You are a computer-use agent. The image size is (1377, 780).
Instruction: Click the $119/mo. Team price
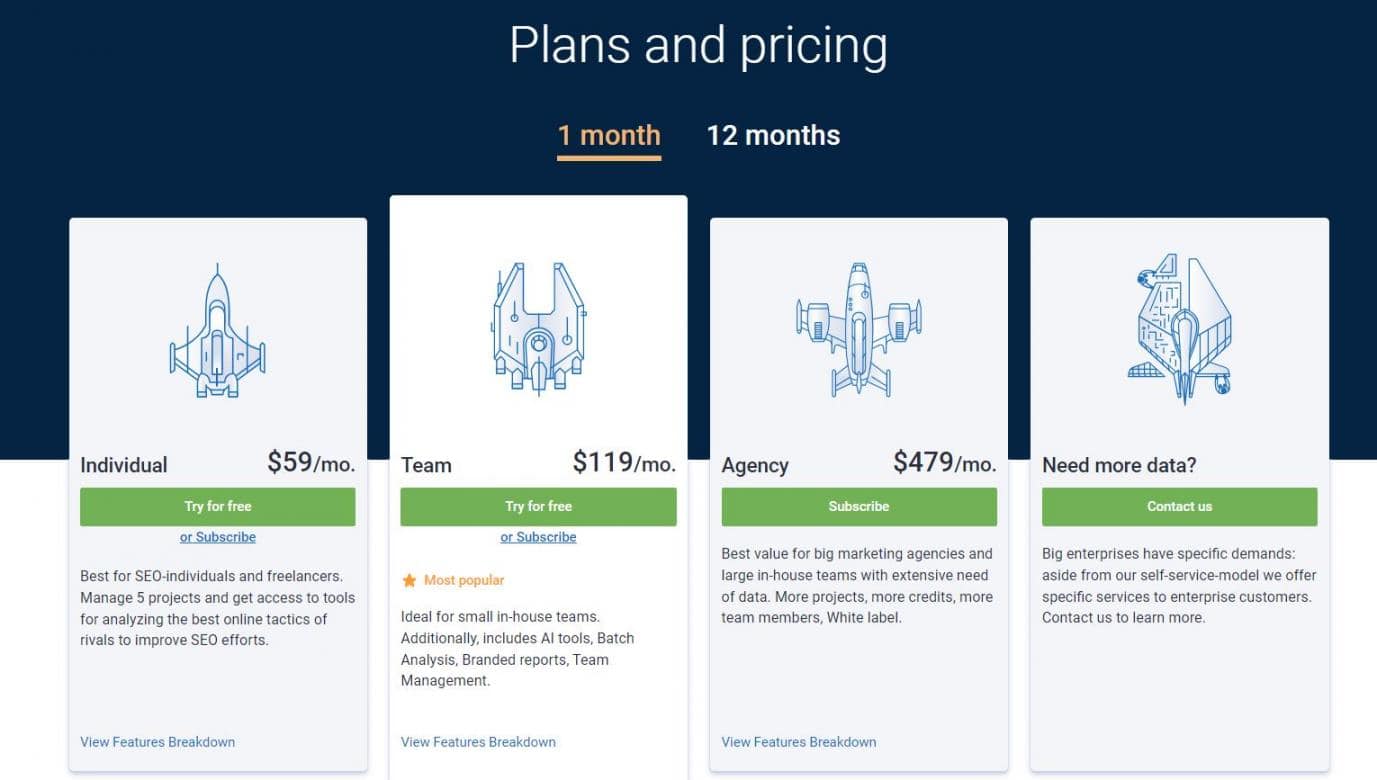click(x=624, y=462)
